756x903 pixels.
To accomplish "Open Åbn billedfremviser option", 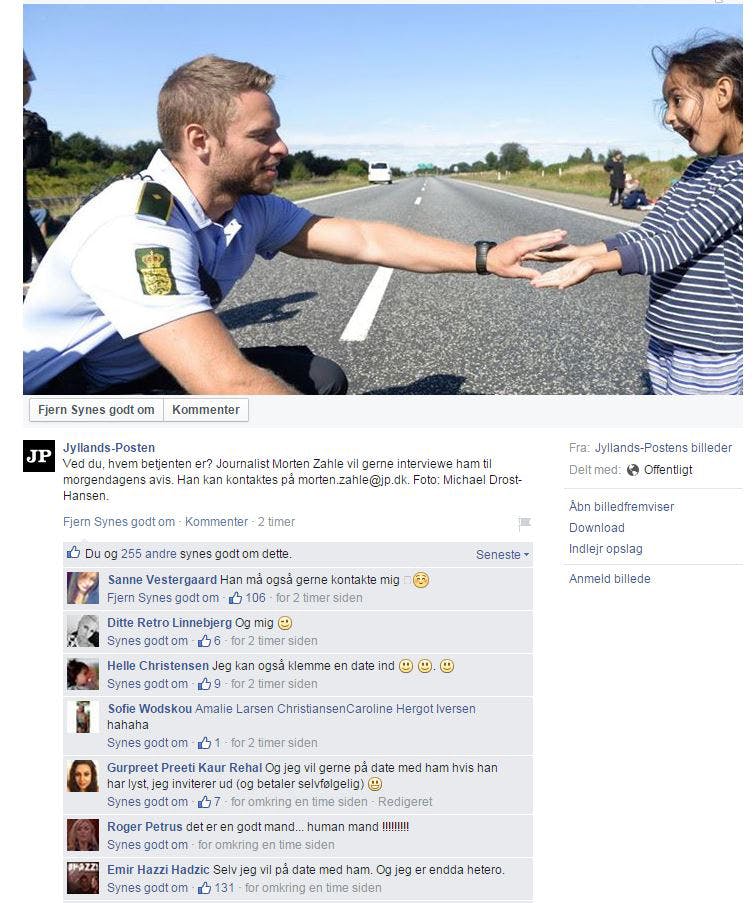I will [x=621, y=507].
